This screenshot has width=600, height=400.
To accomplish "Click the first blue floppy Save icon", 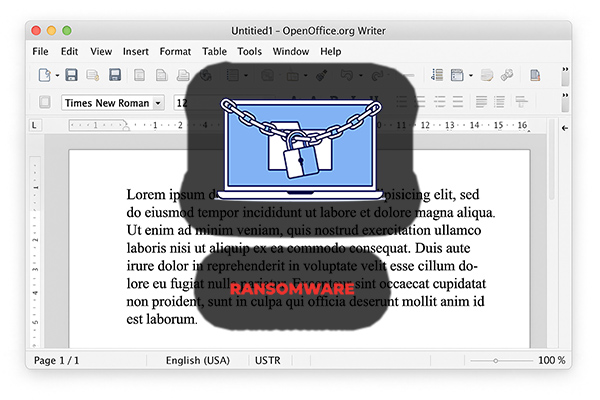I will pos(71,75).
